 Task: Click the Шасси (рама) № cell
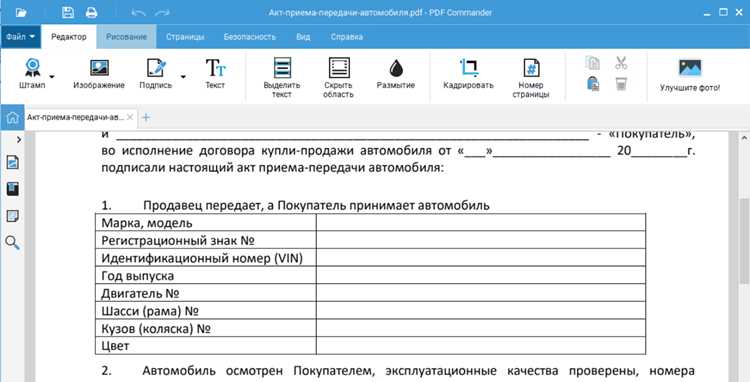(206, 311)
